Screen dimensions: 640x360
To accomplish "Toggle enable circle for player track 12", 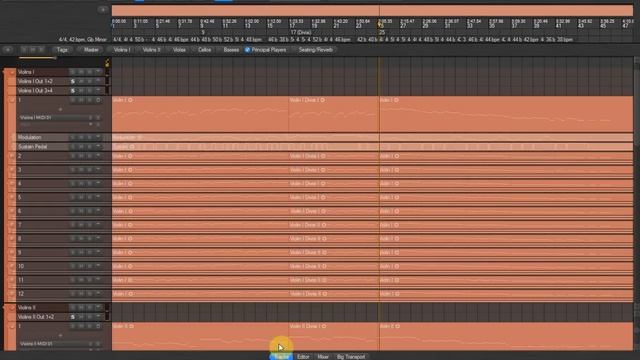I will [12, 294].
